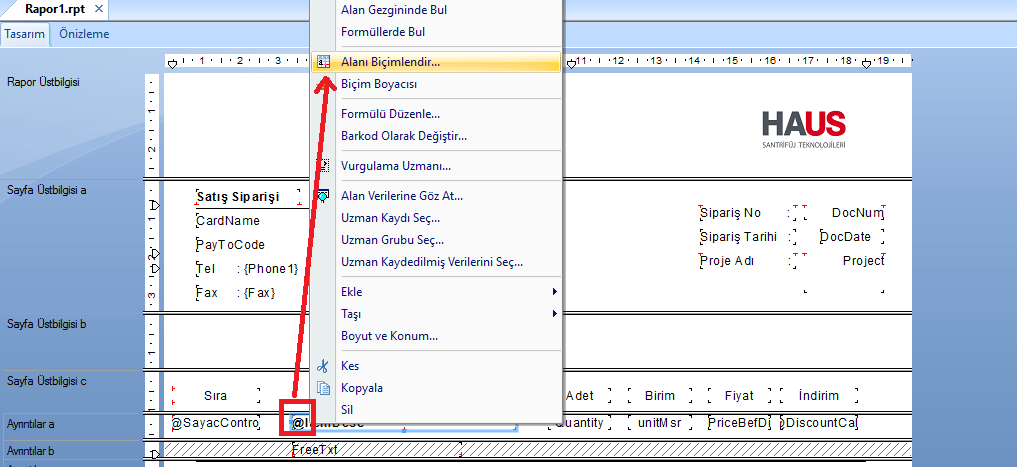The image size is (1017, 467).
Task: Click Biçim Boyacısı menu entry
Action: pyautogui.click(x=379, y=84)
